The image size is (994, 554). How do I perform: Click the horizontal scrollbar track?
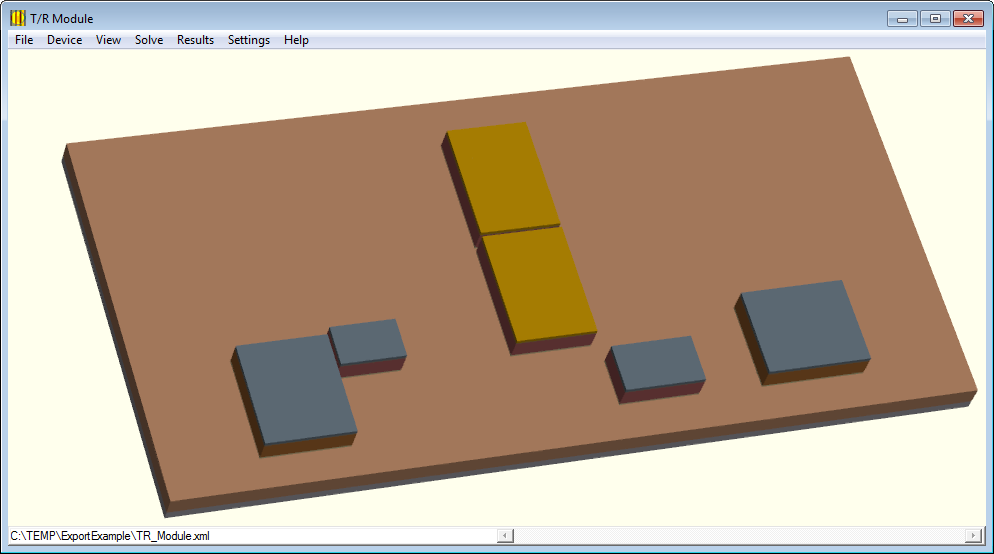pyautogui.click(x=739, y=536)
